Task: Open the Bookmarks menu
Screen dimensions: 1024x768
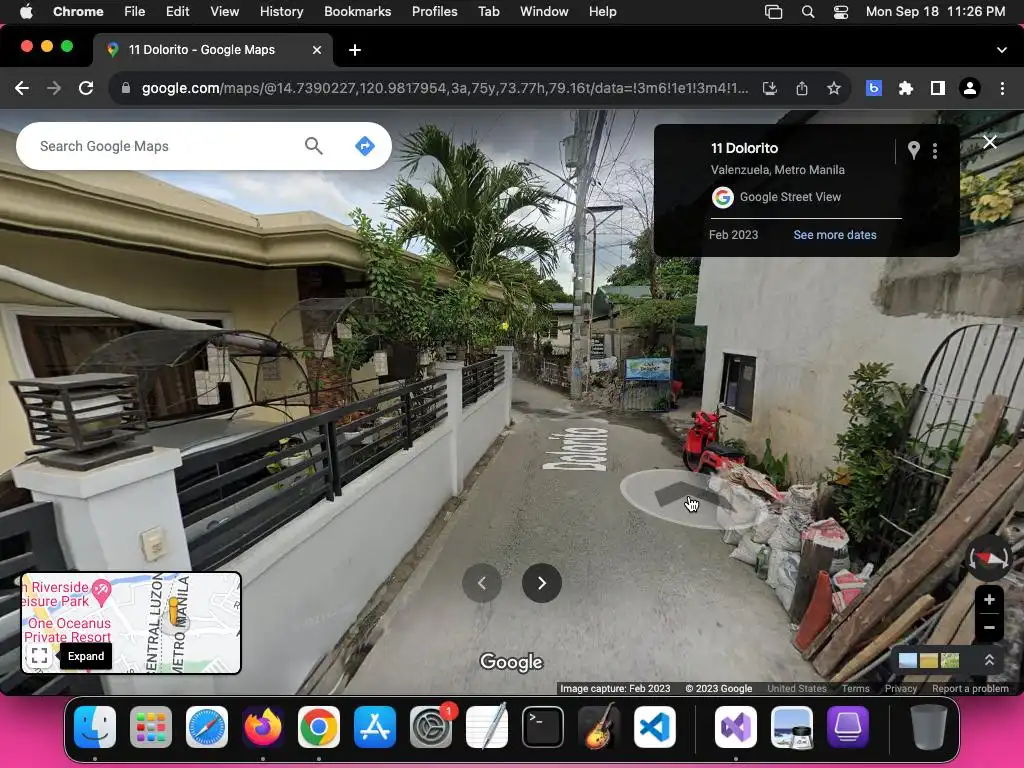Action: pos(357,11)
